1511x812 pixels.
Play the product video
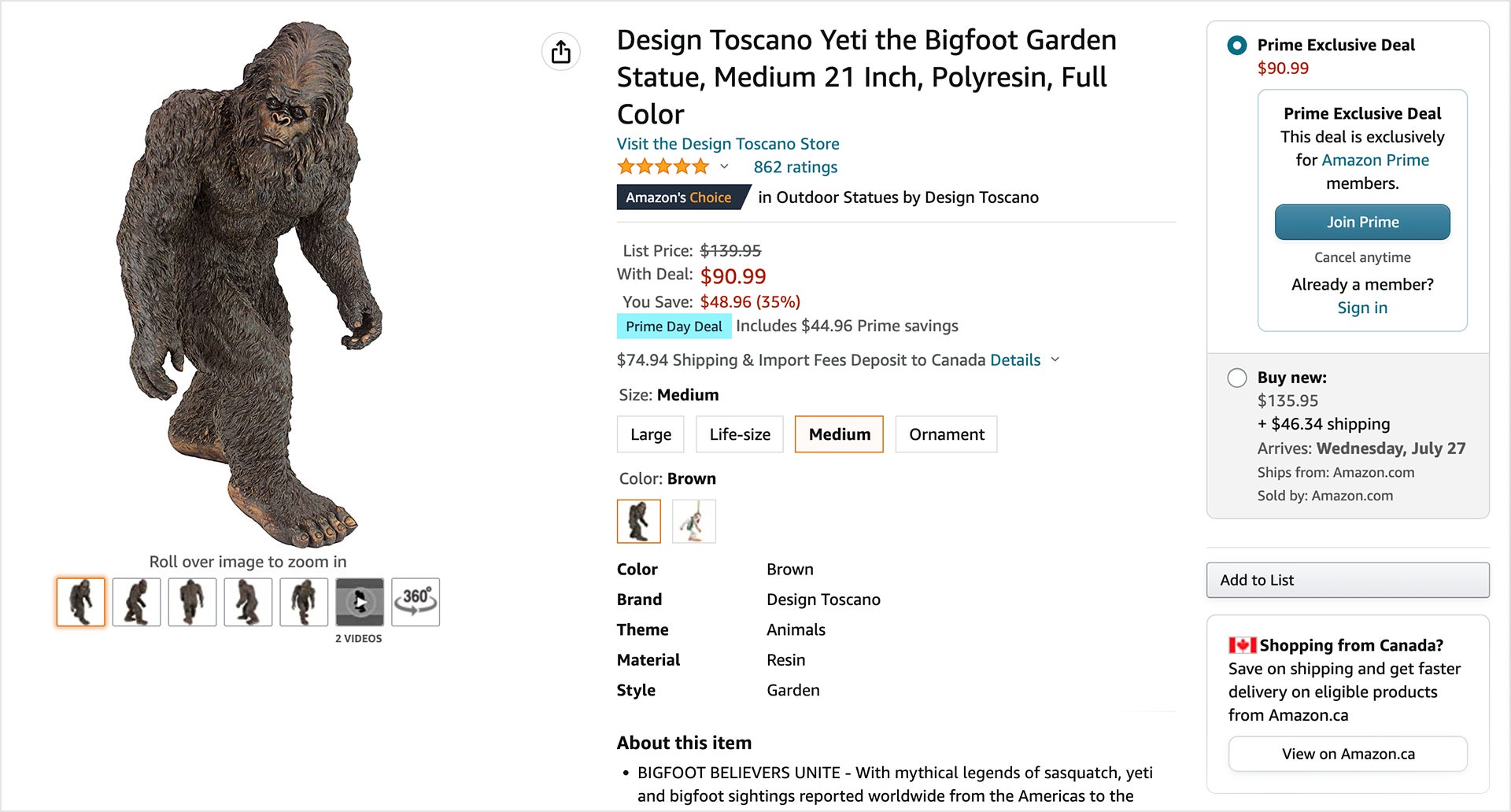point(359,601)
